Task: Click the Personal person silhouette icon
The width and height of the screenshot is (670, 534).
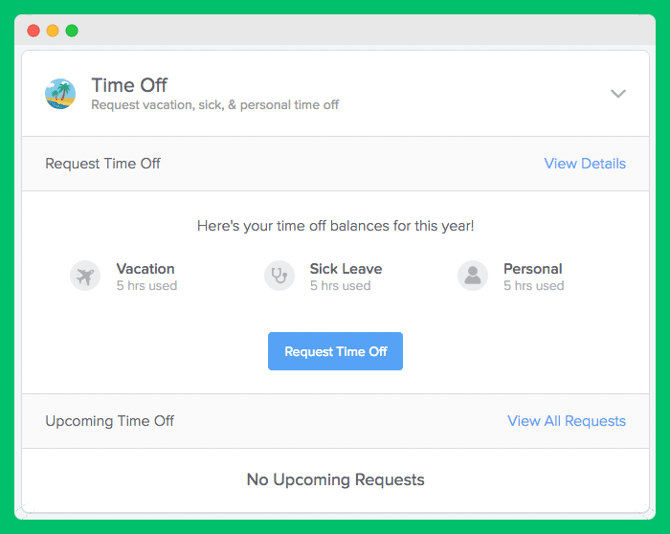Action: coord(473,276)
